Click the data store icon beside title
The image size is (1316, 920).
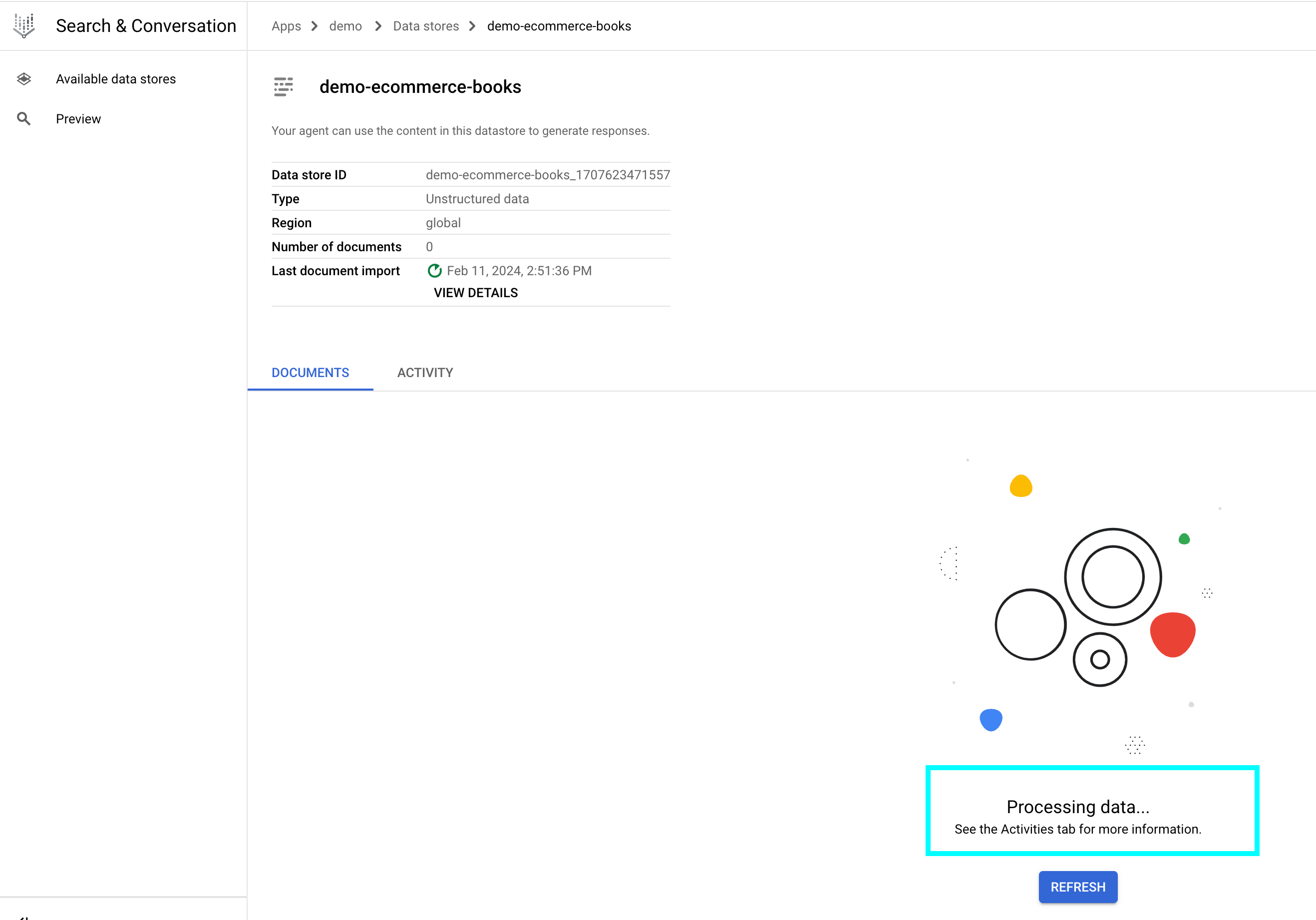click(x=283, y=86)
